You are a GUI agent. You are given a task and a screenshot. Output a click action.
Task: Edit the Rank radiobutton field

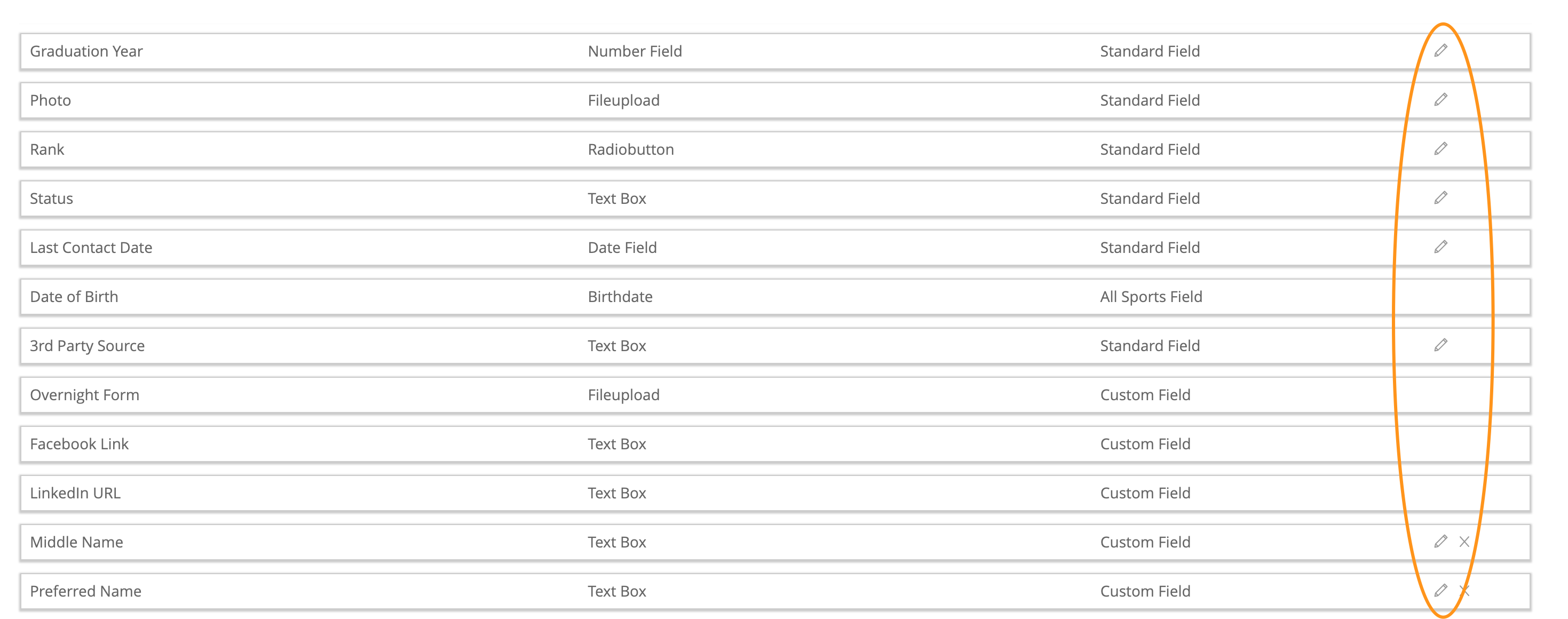pos(1440,148)
